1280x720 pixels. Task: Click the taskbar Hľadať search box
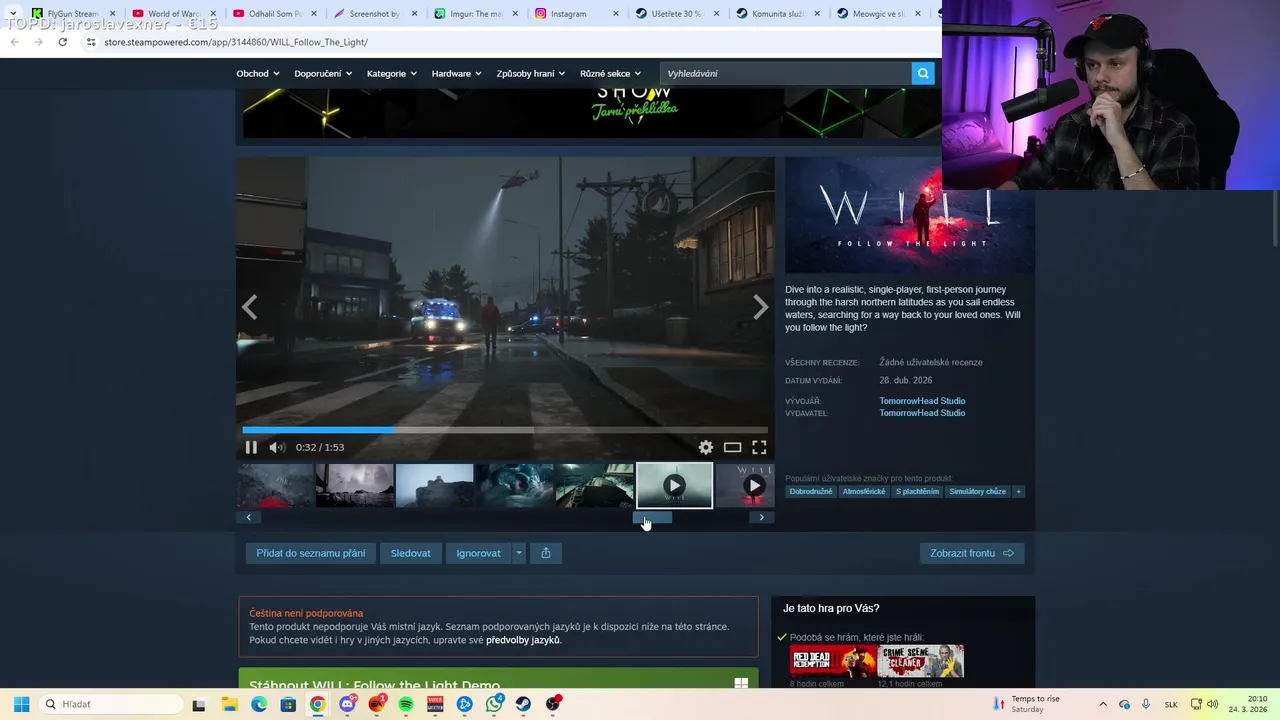pyautogui.click(x=111, y=704)
